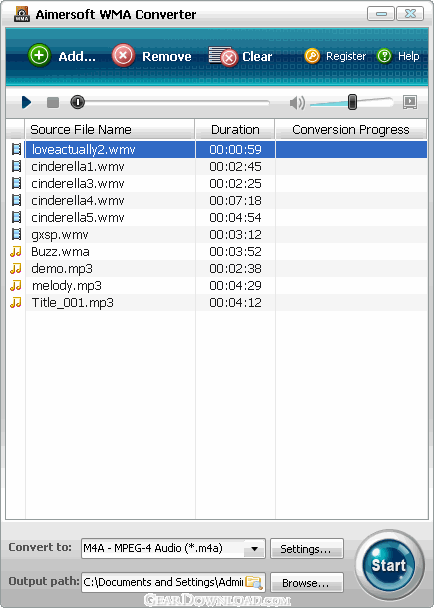Click the film icon beside cinderella4.wmv
This screenshot has width=434, height=608.
[x=16, y=200]
